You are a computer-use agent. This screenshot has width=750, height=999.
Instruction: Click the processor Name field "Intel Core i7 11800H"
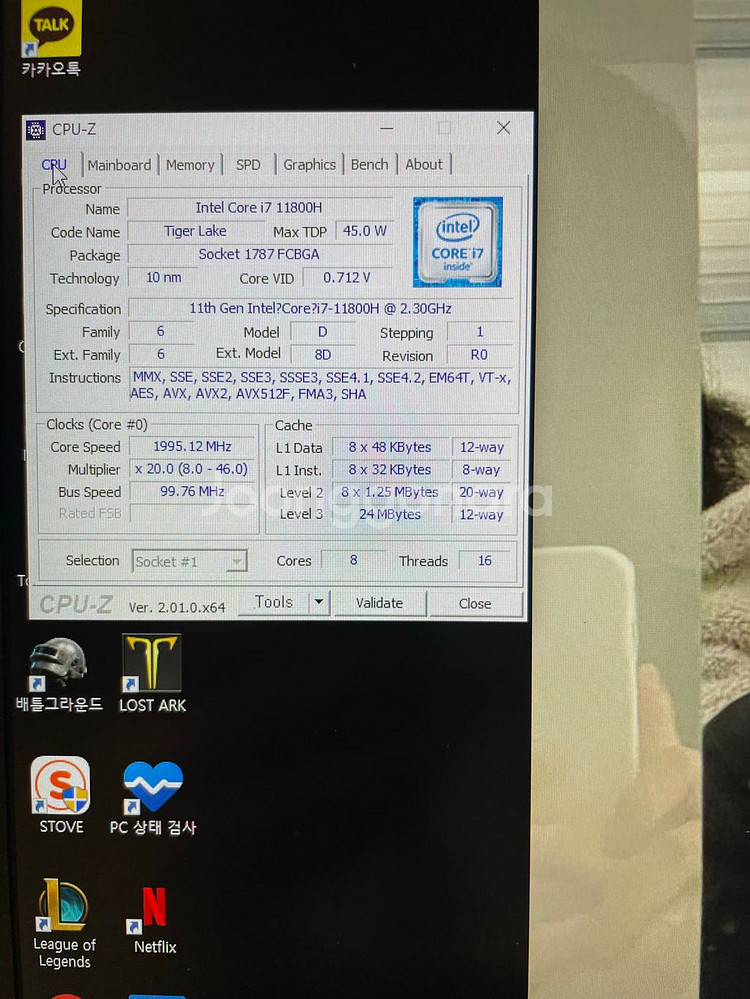click(x=259, y=208)
